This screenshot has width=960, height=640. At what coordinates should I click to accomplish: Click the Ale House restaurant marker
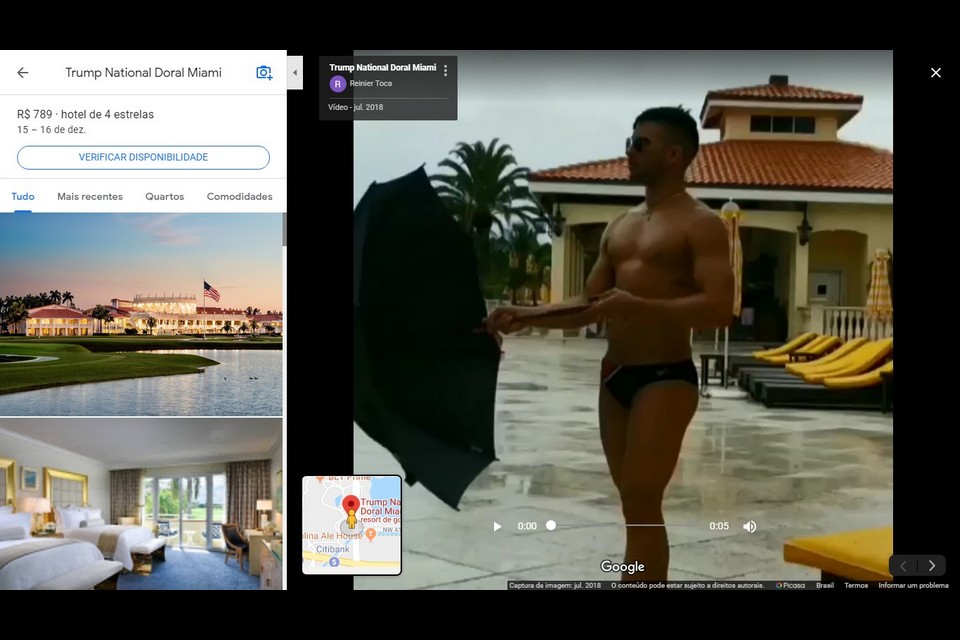[370, 535]
